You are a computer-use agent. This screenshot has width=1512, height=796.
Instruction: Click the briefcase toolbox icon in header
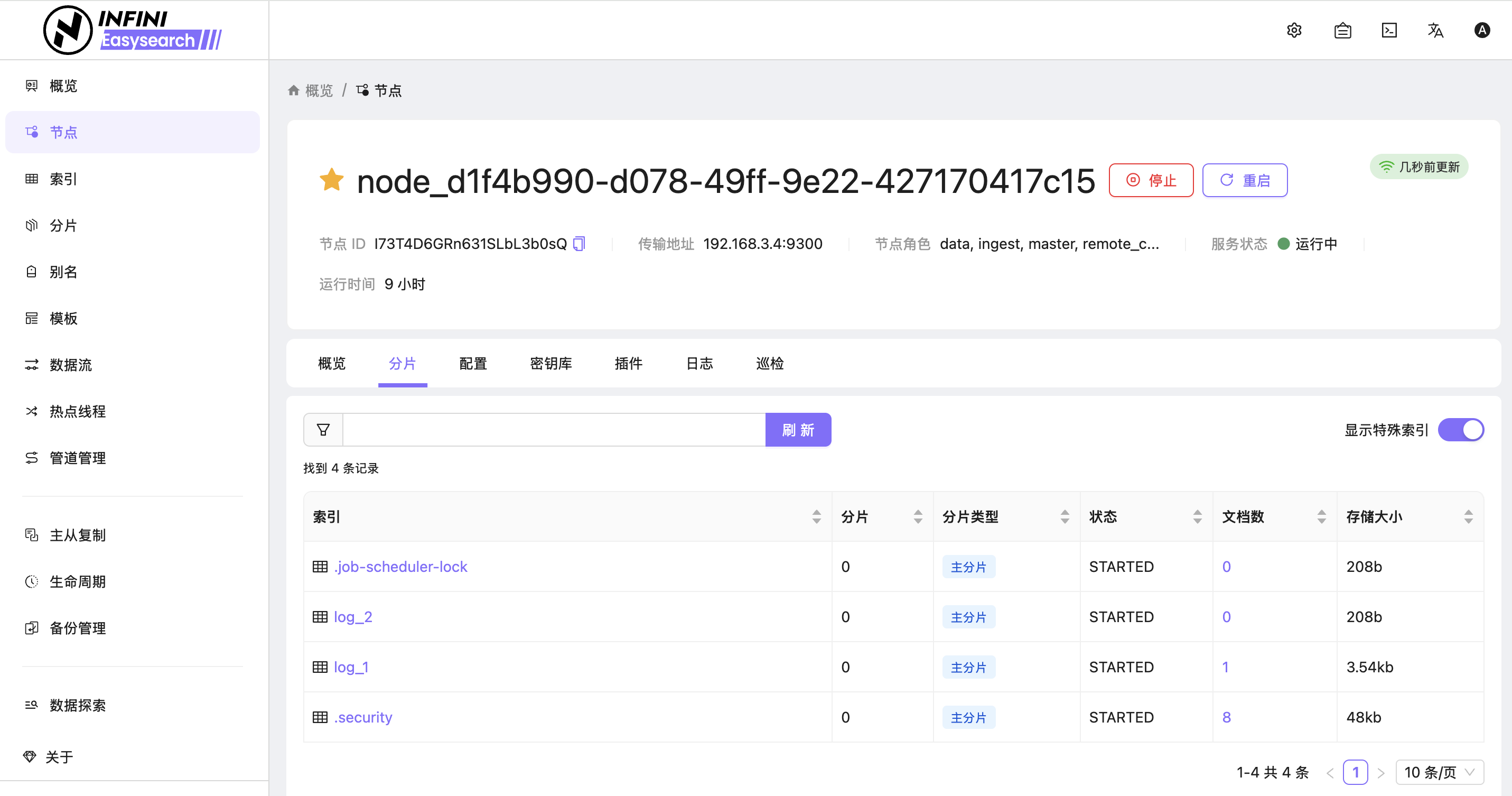pyautogui.click(x=1342, y=30)
